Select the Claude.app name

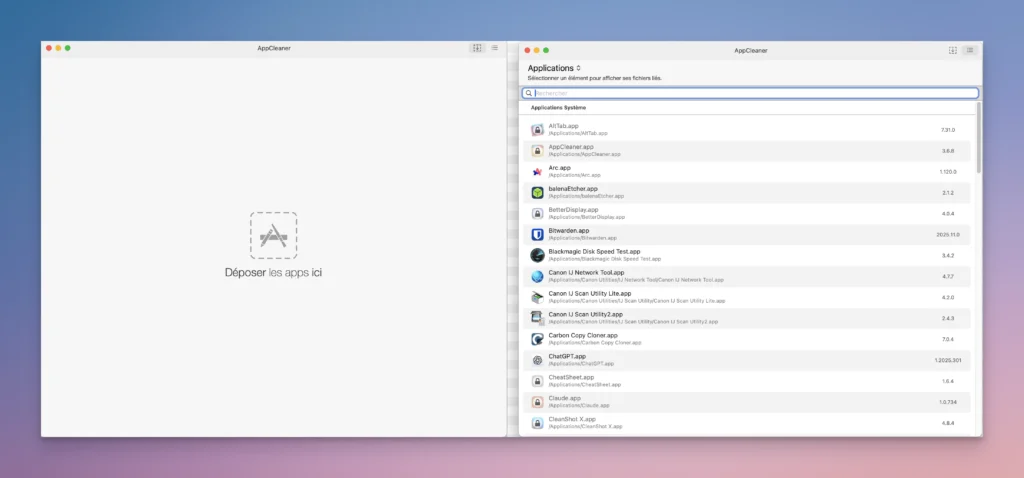(x=564, y=398)
